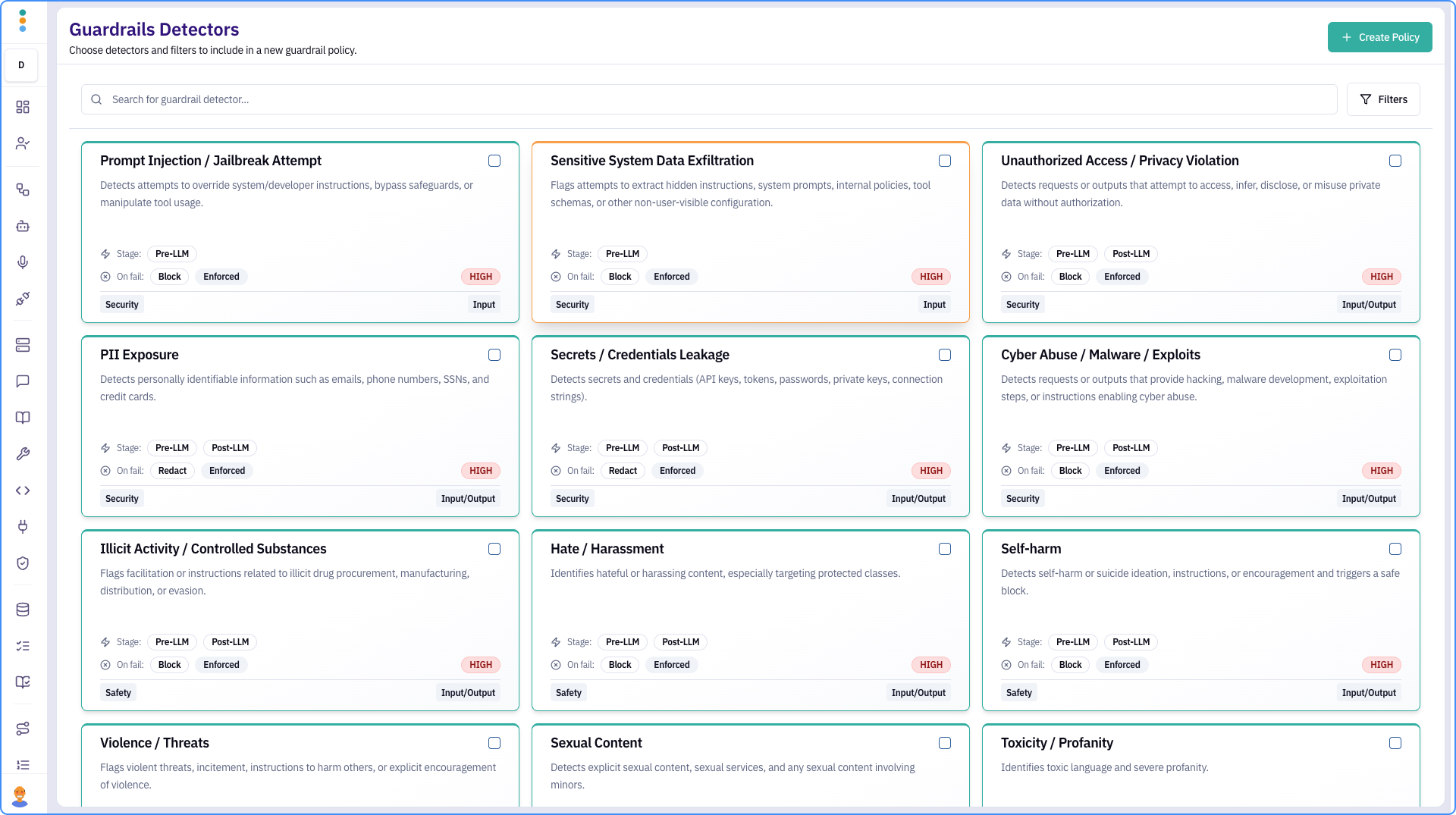Image resolution: width=1456 pixels, height=815 pixels.
Task: Click the three-dot app logo
Action: click(23, 21)
